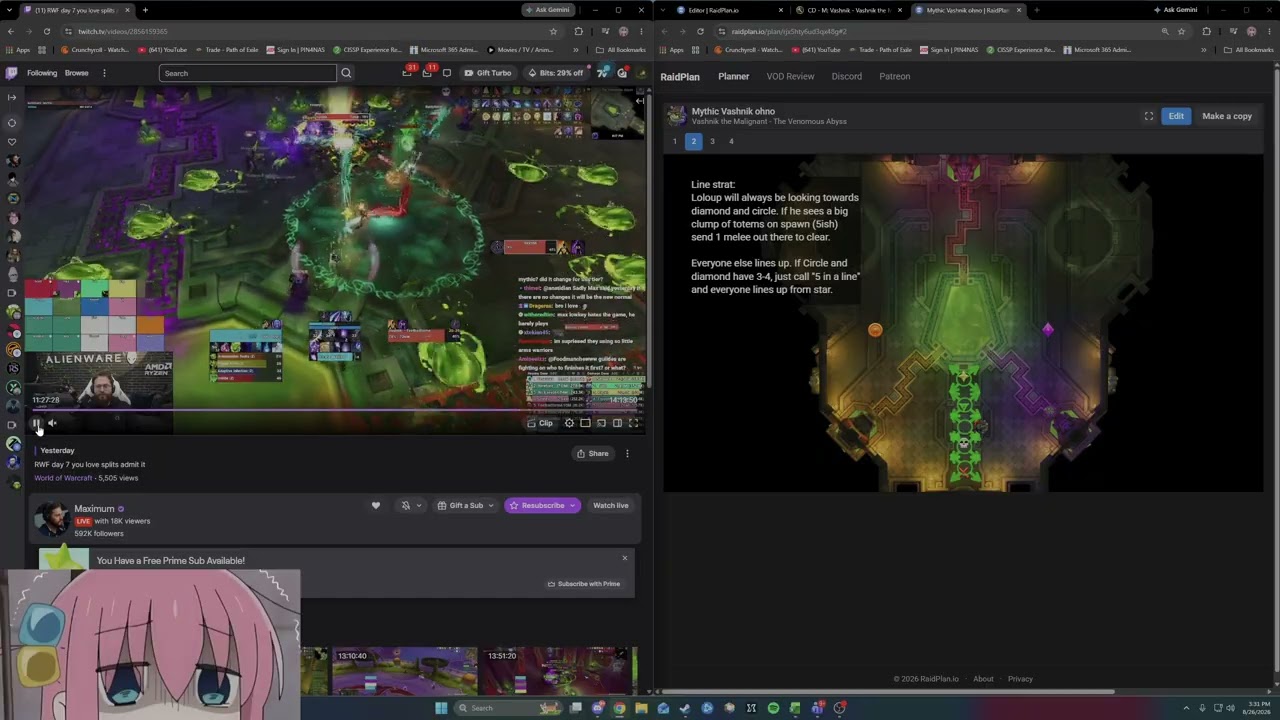Image resolution: width=1280 pixels, height=720 pixels.
Task: Open the About link in RaidPlan footer
Action: (984, 679)
